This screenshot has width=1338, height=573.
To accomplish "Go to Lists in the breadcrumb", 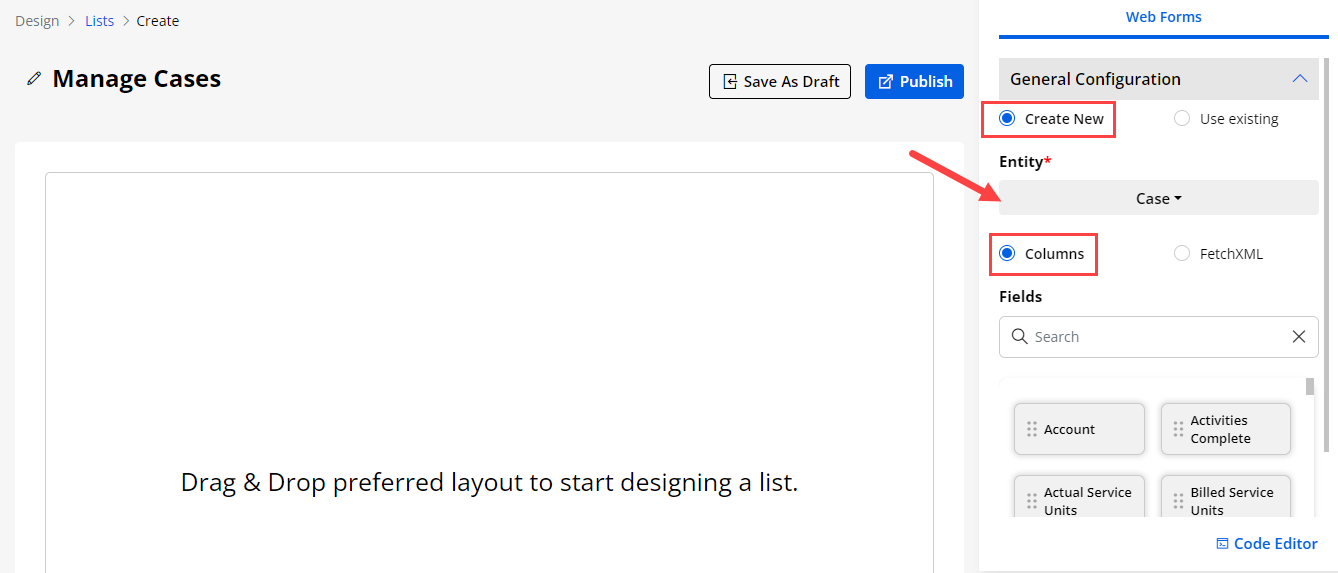I will 99,21.
